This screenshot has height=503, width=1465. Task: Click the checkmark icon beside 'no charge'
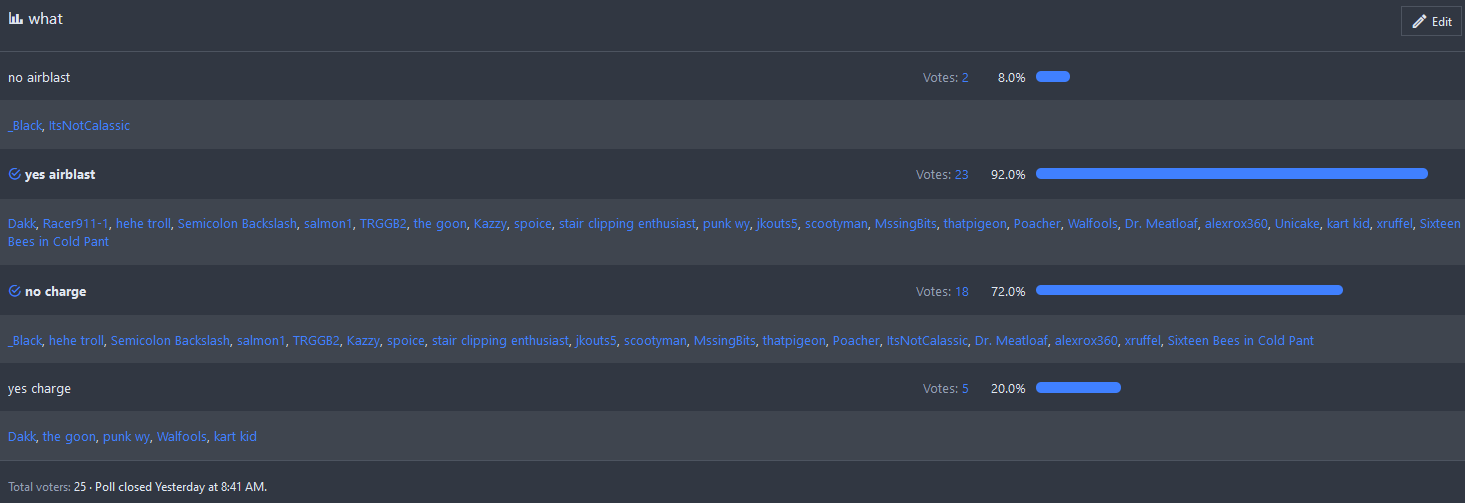click(14, 292)
